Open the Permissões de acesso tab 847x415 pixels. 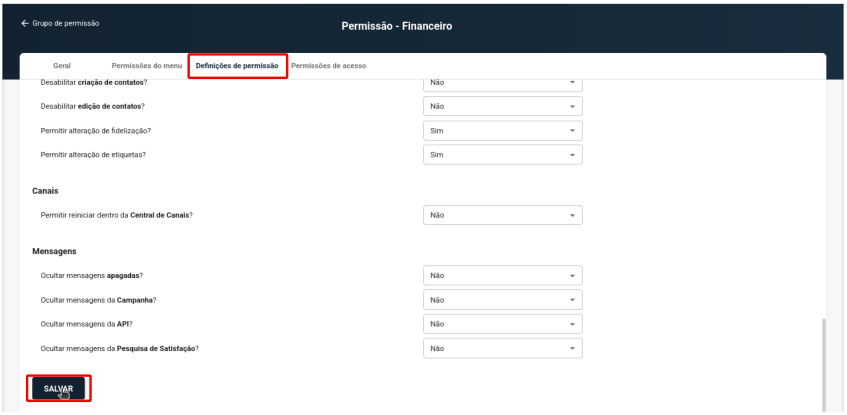click(x=329, y=66)
